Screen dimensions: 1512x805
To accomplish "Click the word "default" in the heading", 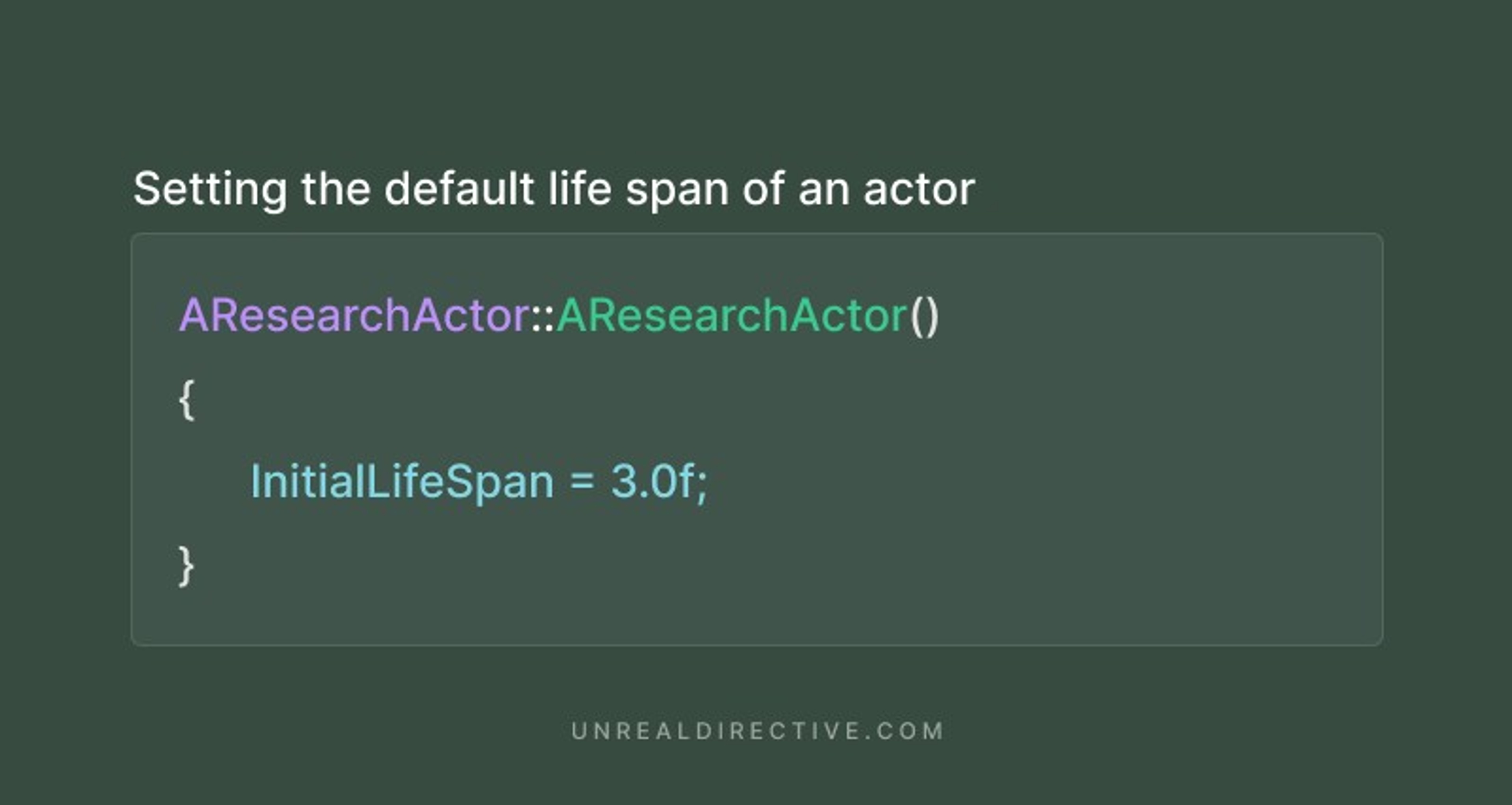I will click(458, 189).
